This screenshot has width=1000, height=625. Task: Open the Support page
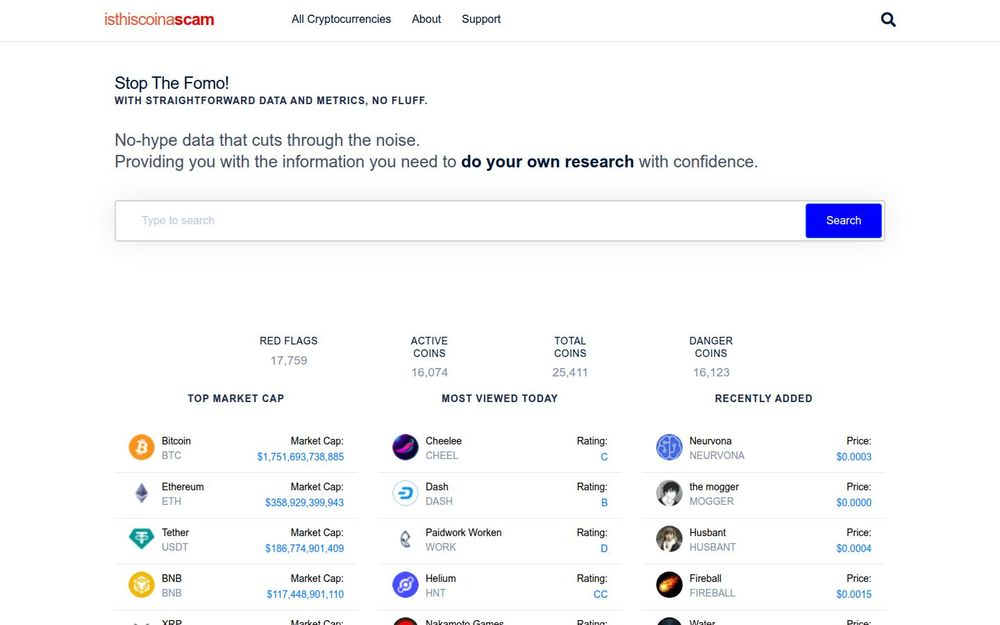(481, 19)
